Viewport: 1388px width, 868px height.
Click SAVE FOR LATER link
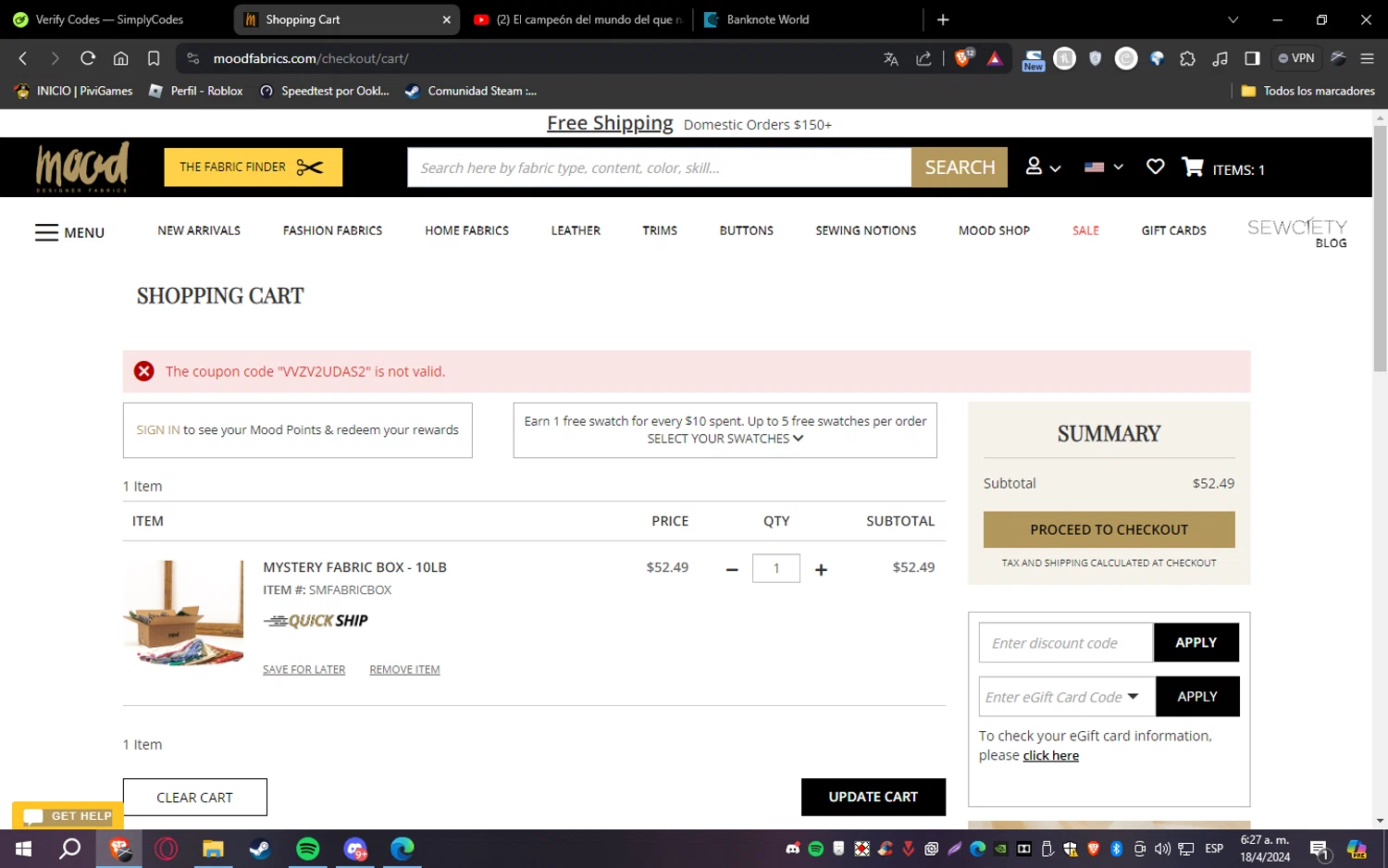pyautogui.click(x=304, y=670)
